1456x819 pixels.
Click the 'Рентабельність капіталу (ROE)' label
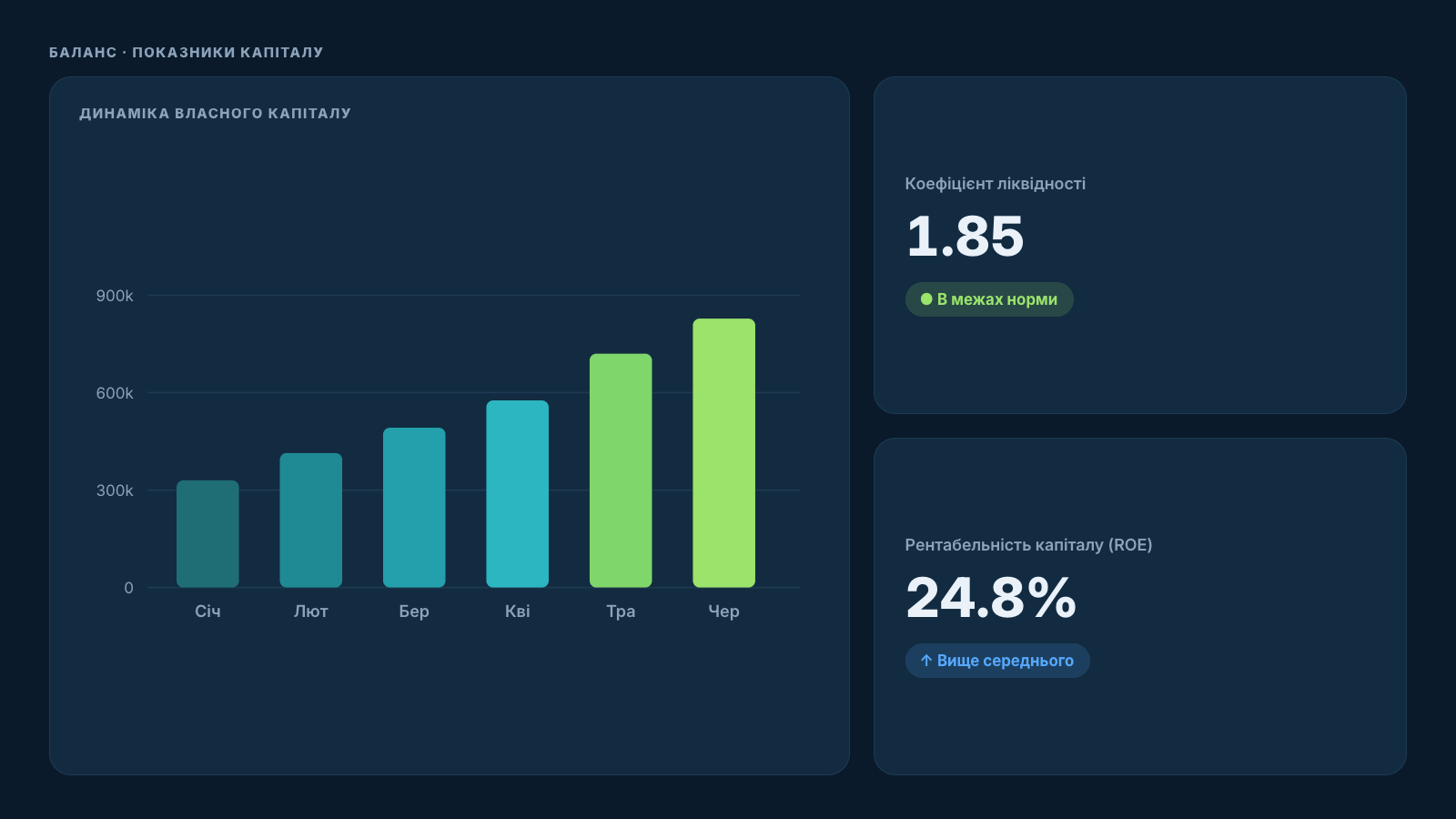[x=1028, y=545]
